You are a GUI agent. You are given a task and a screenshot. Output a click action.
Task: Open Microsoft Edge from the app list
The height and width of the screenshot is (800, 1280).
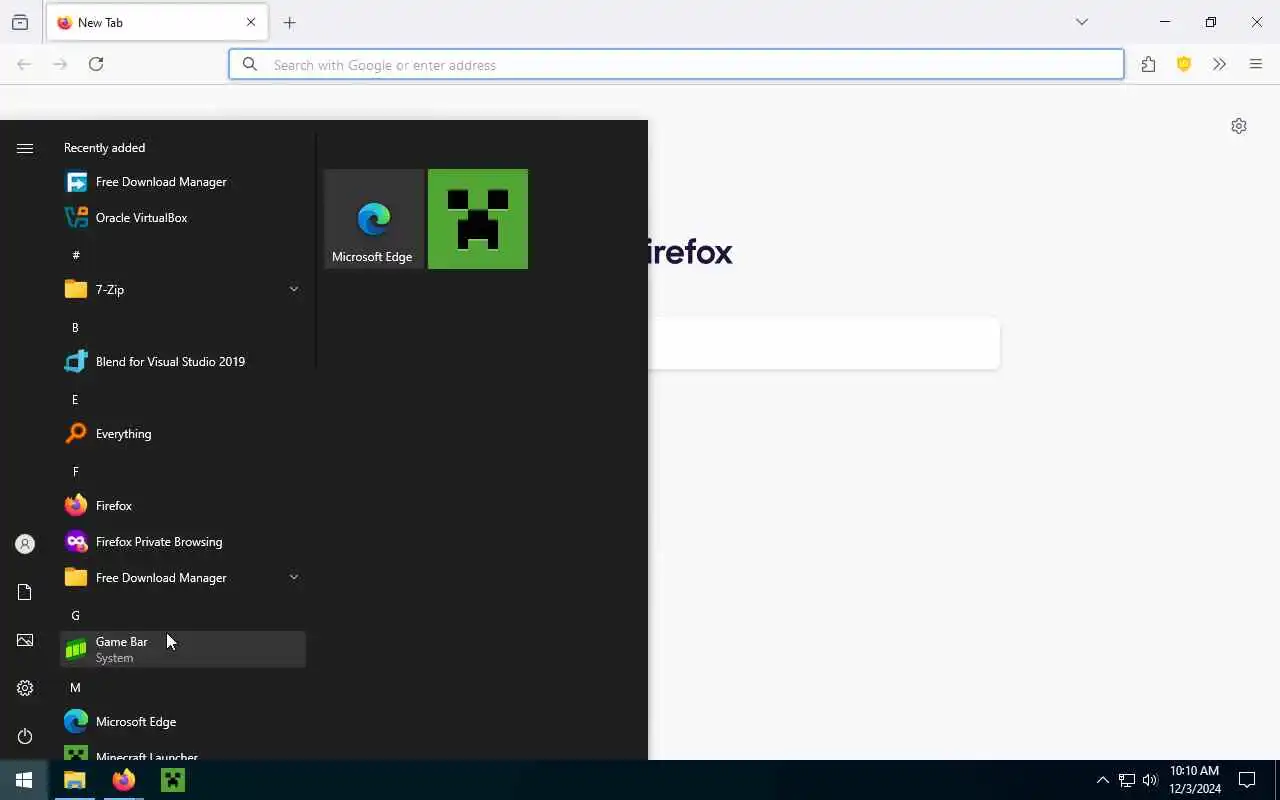point(183,722)
